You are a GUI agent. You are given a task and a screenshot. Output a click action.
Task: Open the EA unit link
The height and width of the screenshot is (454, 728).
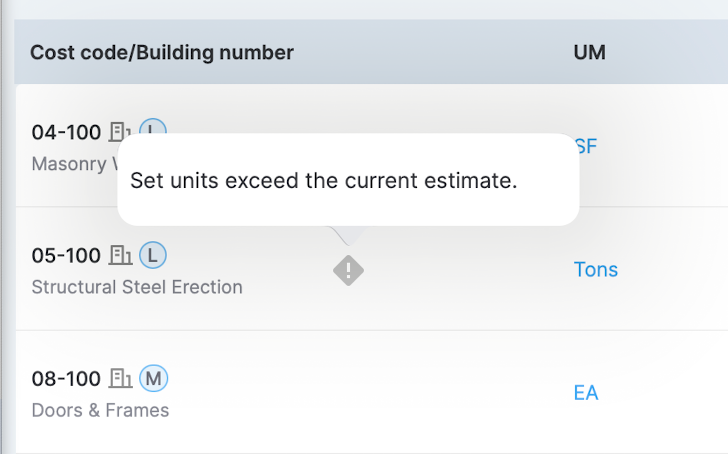[x=585, y=393]
